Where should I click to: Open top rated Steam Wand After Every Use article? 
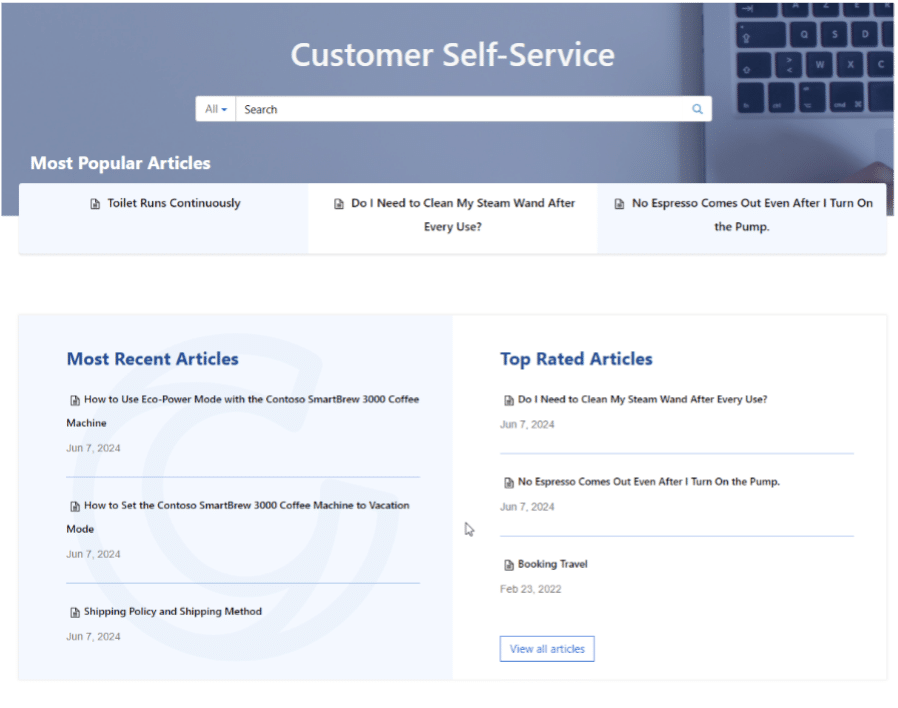643,399
